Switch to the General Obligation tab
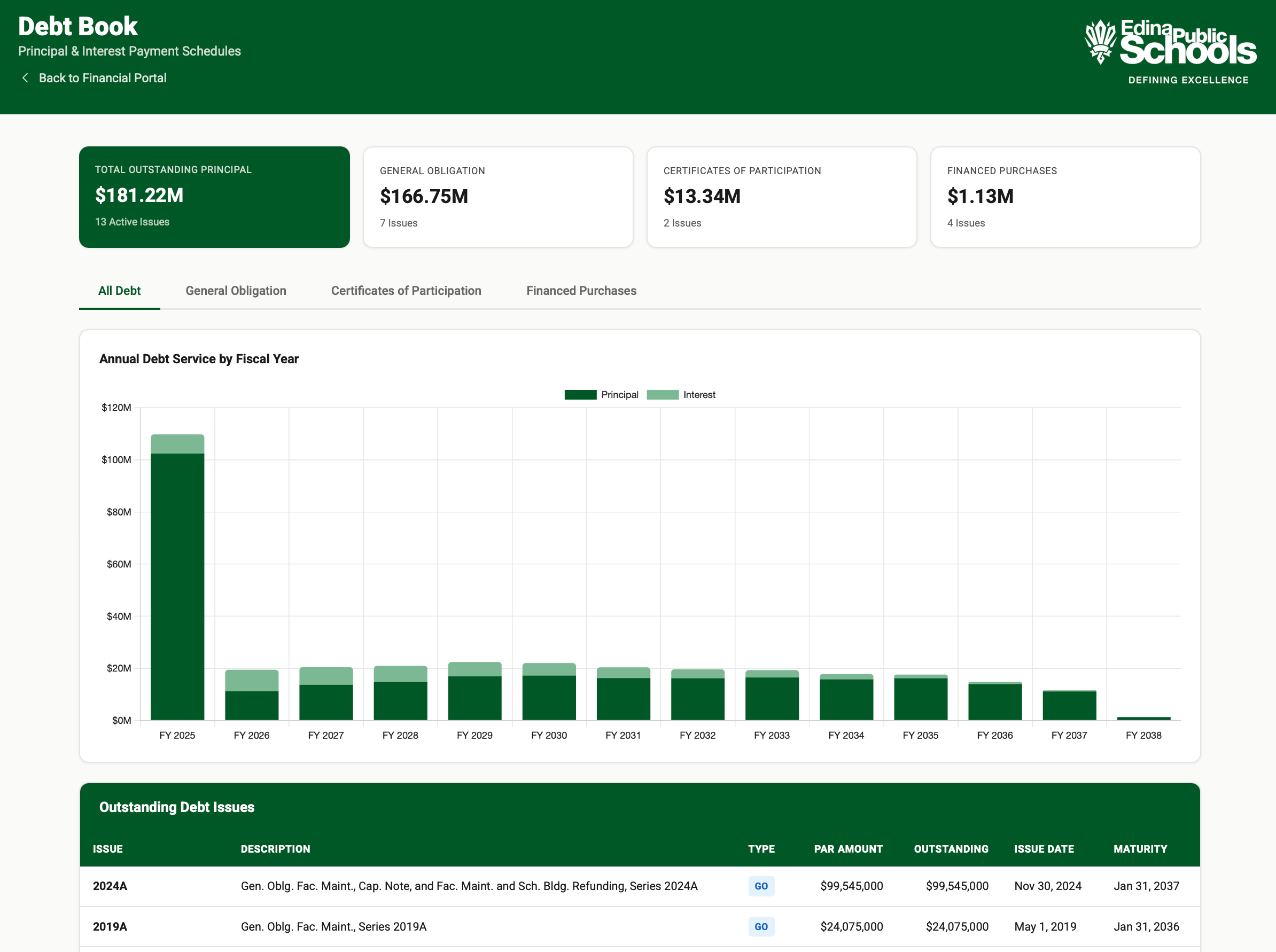Screen dimensions: 1276x952 pos(235,291)
